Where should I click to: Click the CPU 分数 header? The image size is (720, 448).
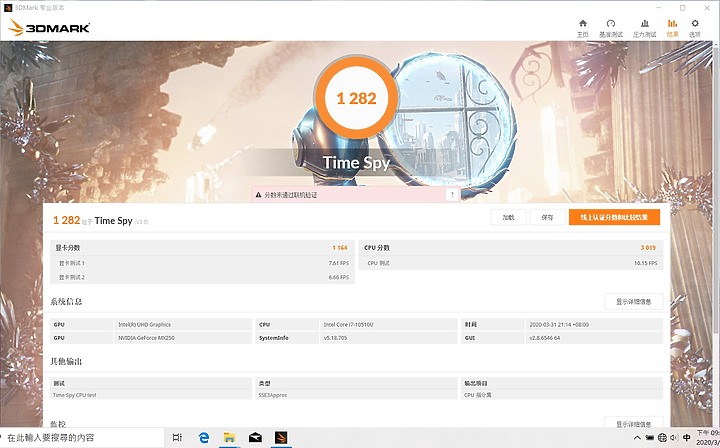click(x=377, y=248)
